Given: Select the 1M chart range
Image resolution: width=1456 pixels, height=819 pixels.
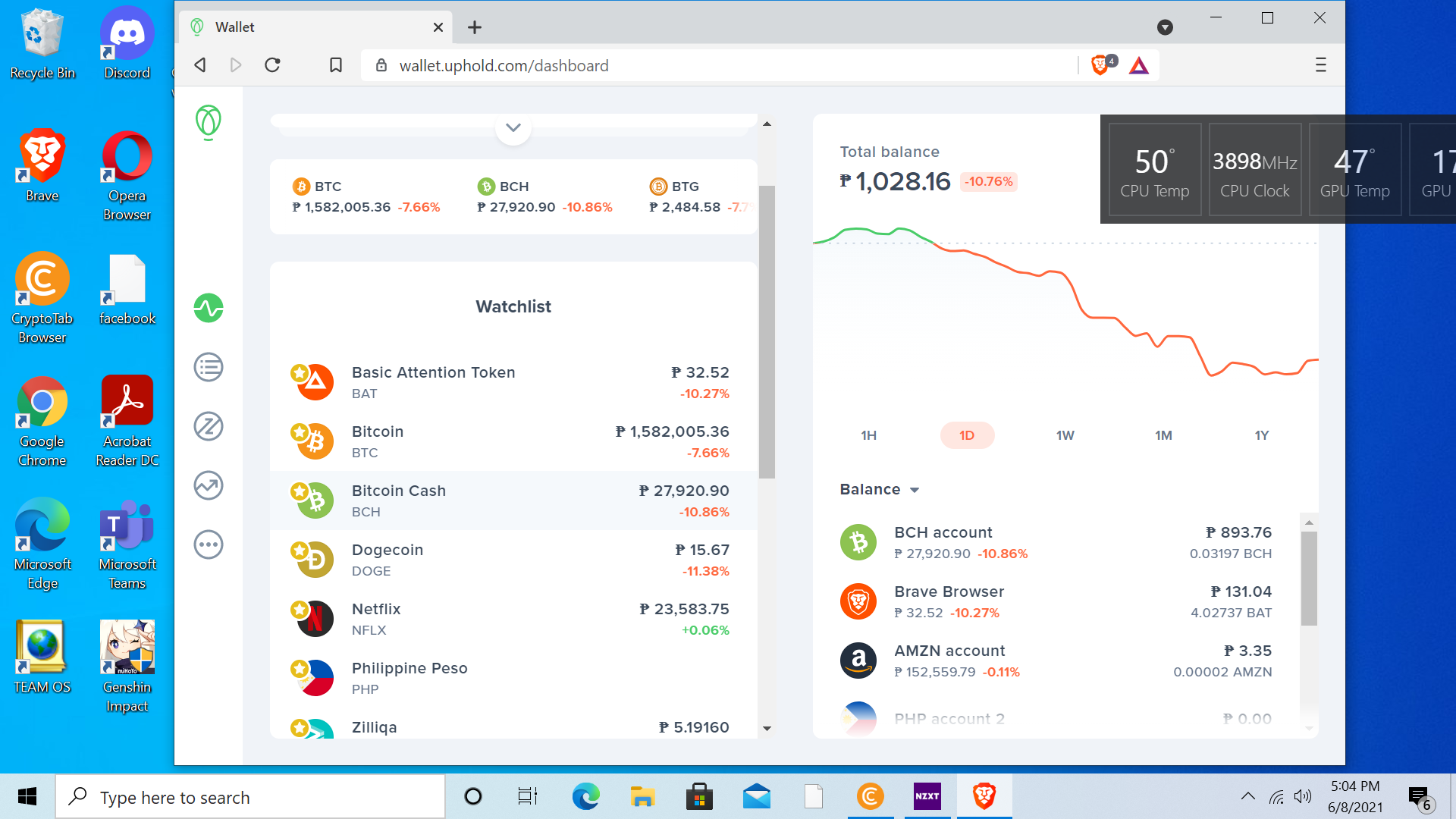Looking at the screenshot, I should (x=1163, y=435).
